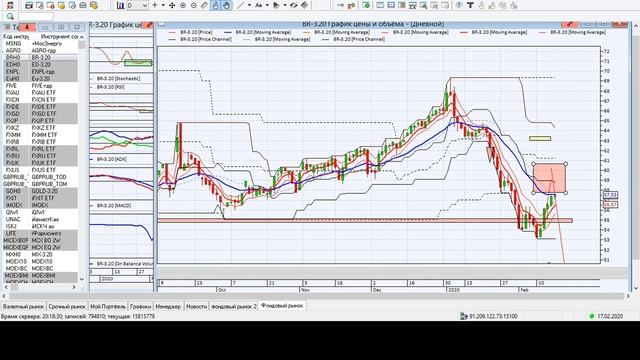
Task: Click BR-3.20 [MACD] indicator label
Action: tap(114, 205)
